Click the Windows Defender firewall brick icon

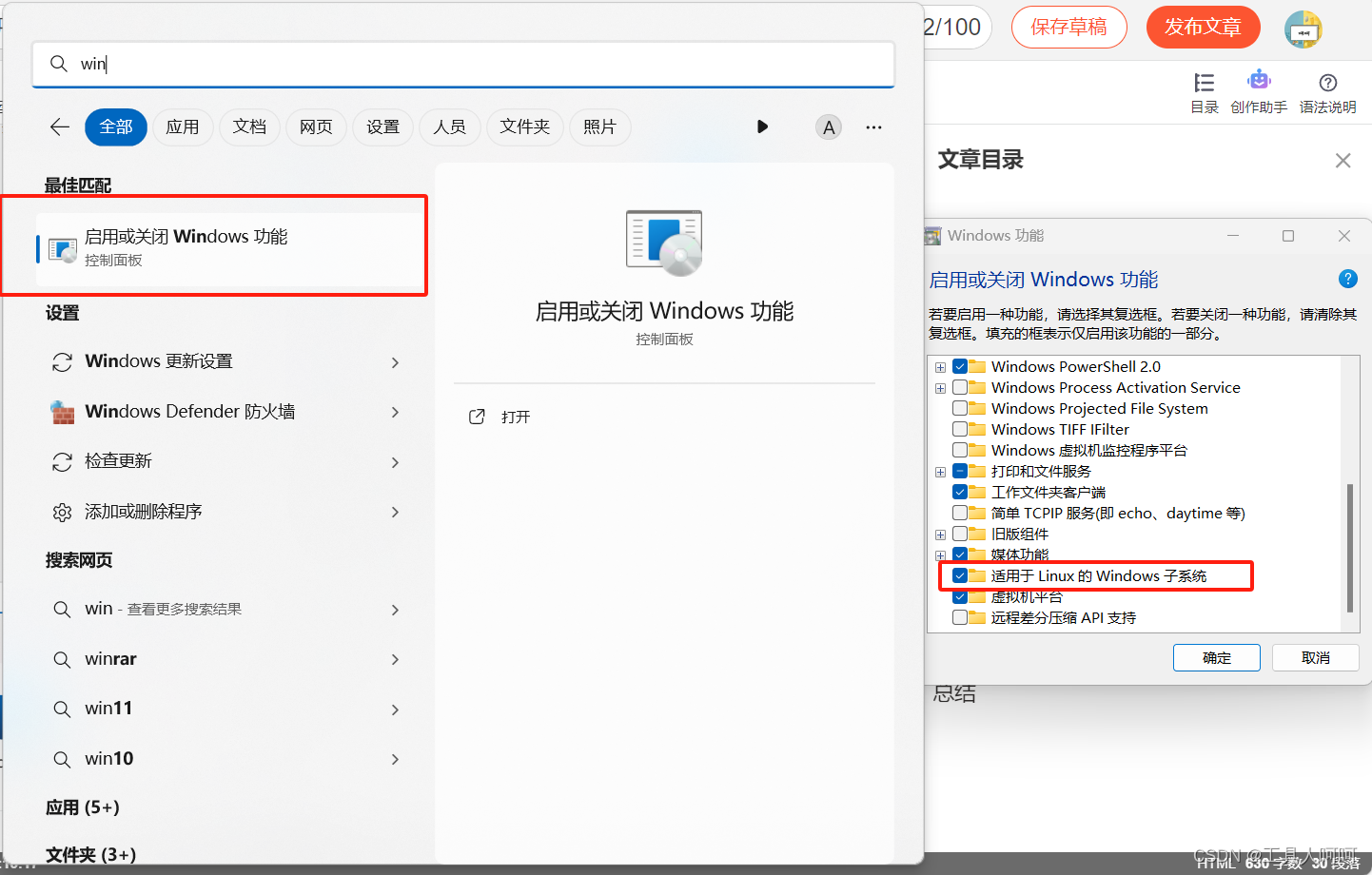click(x=62, y=412)
